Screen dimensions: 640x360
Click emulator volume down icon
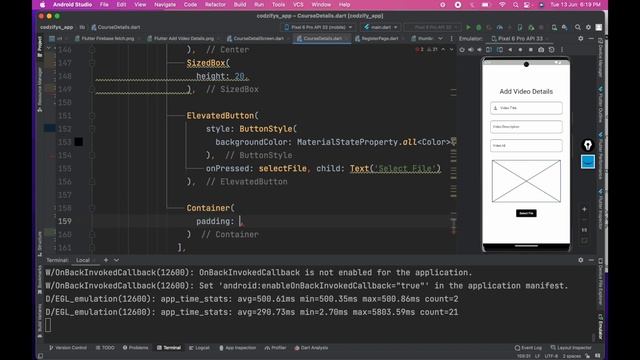480,50
